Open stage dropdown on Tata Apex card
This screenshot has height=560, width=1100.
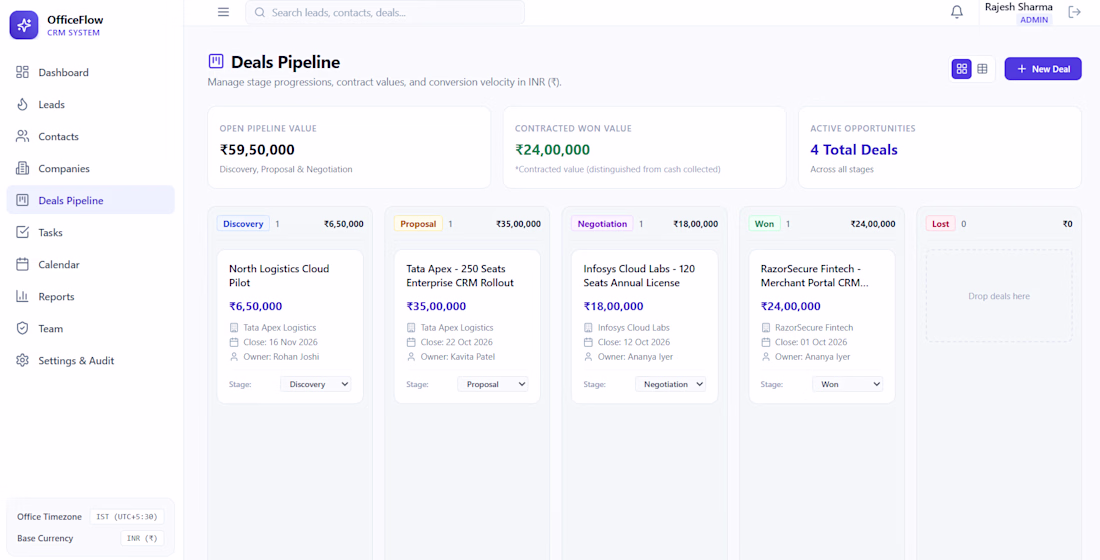492,384
